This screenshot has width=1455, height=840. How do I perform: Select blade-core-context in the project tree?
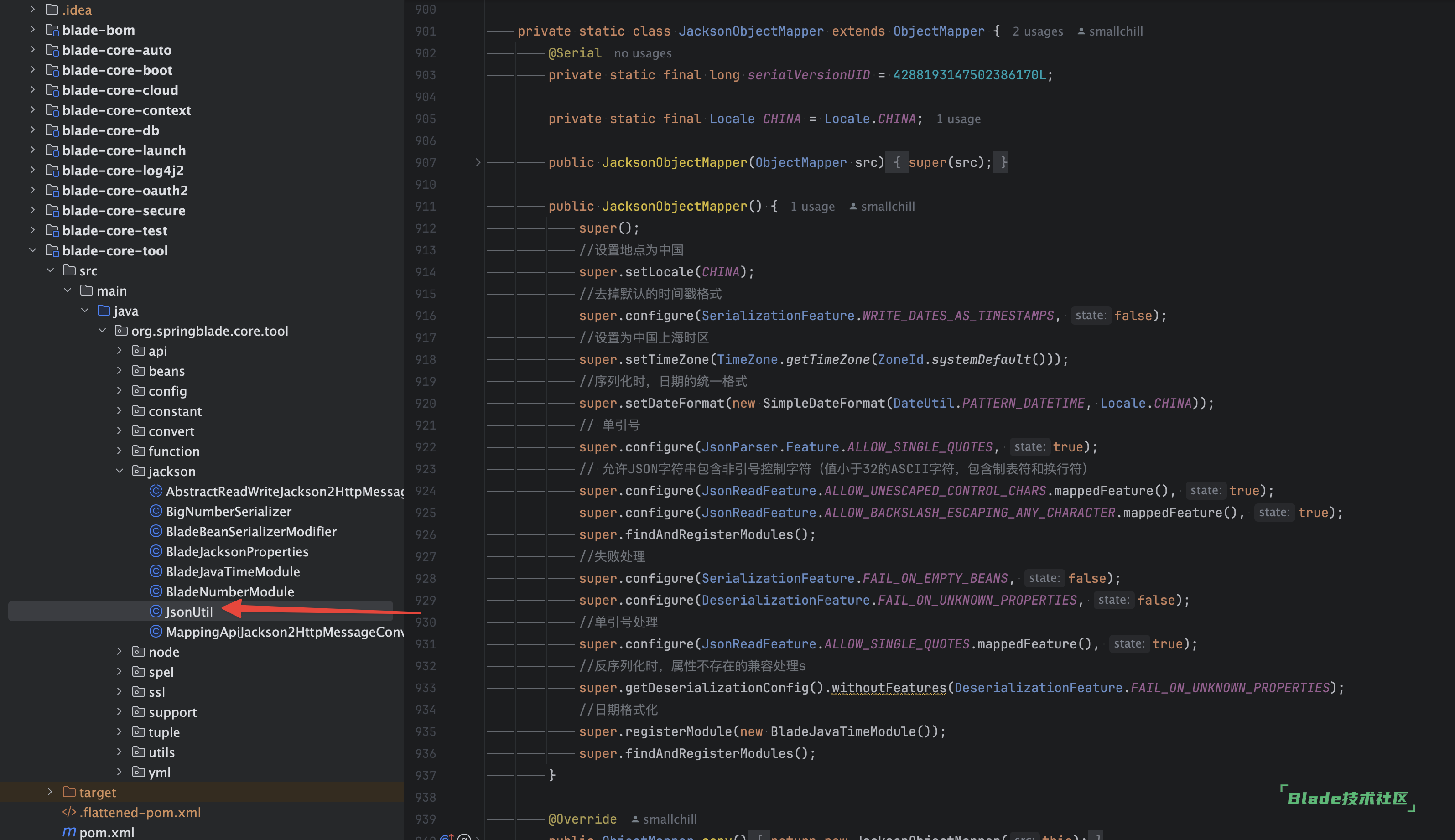tap(126, 110)
